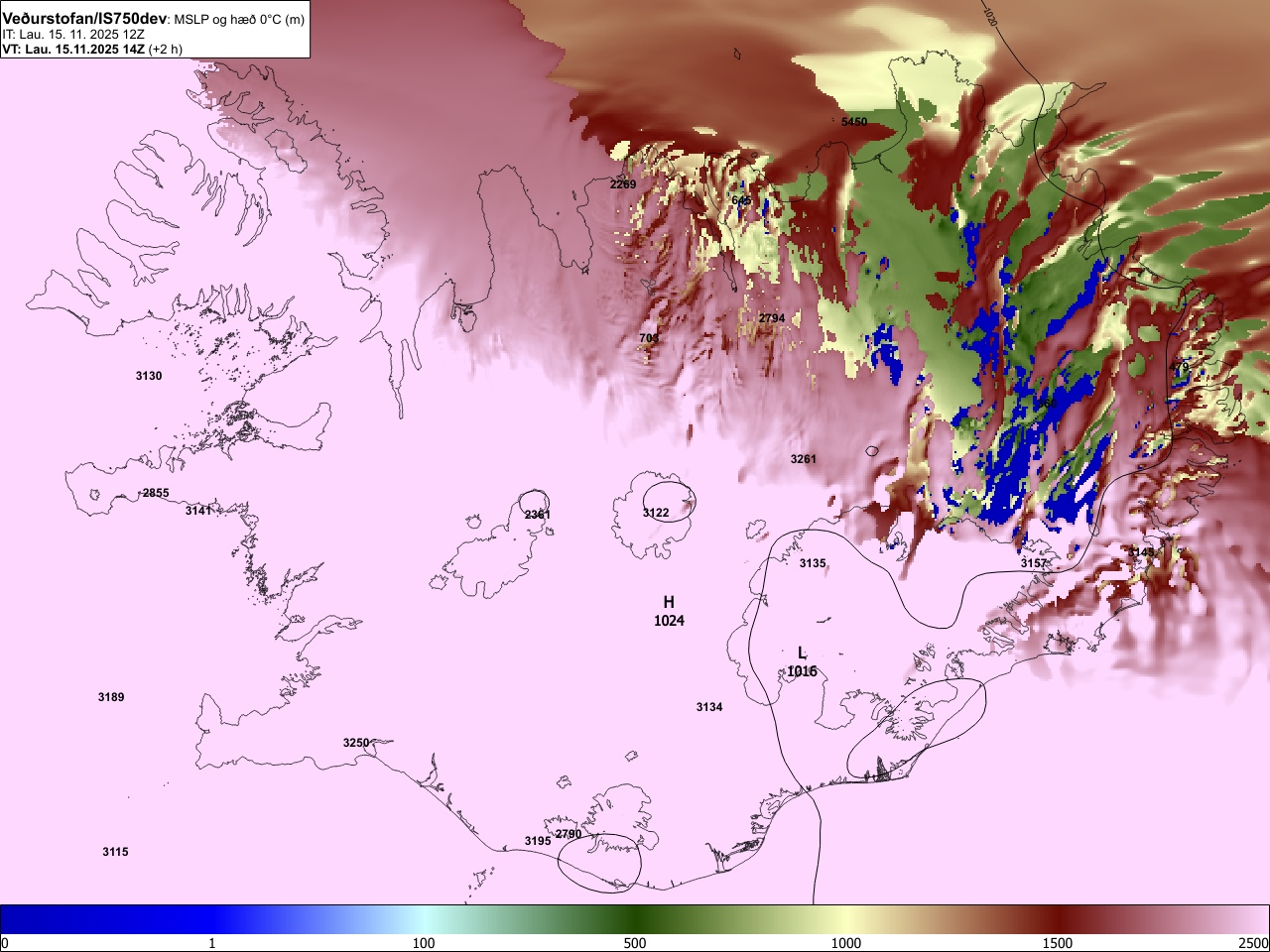Pick the dark red color bar segment near 1500
The width and height of the screenshot is (1270, 952).
1058,919
